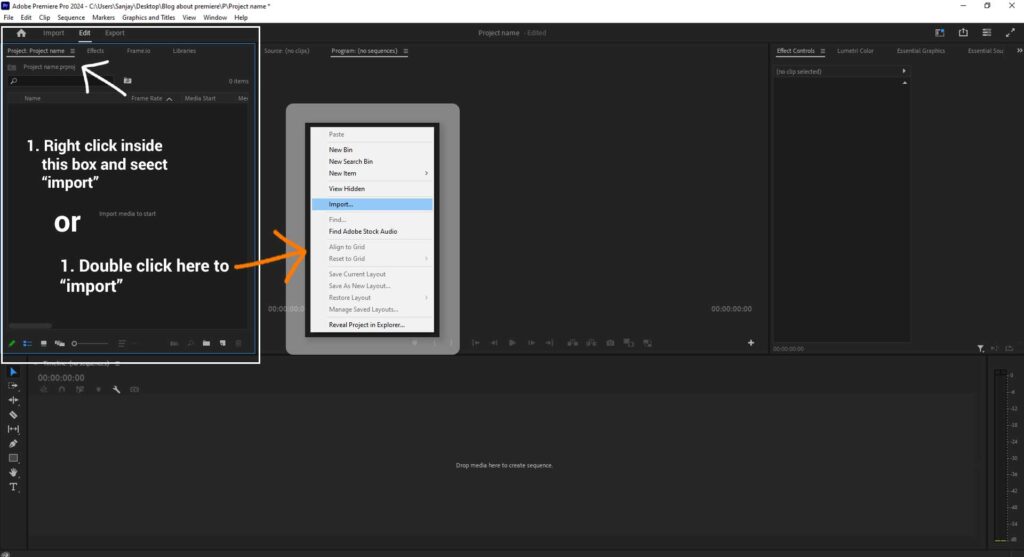Toggle the Caption track options button

(135, 389)
